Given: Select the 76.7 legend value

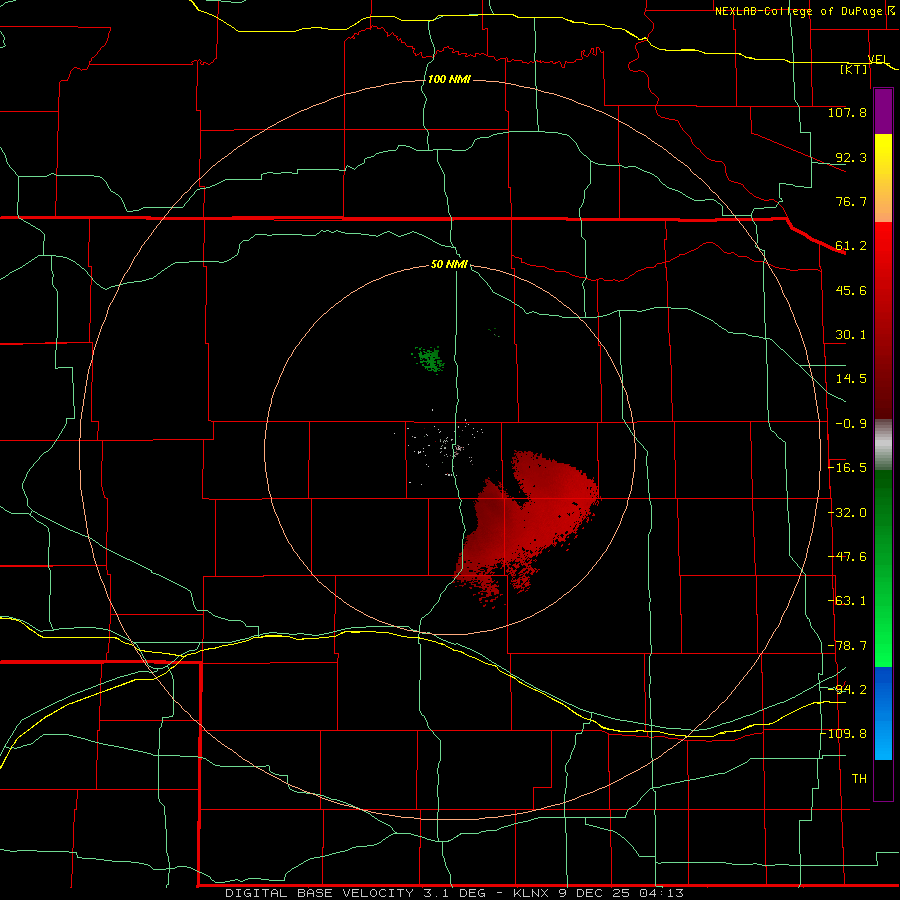Looking at the screenshot, I should (851, 201).
